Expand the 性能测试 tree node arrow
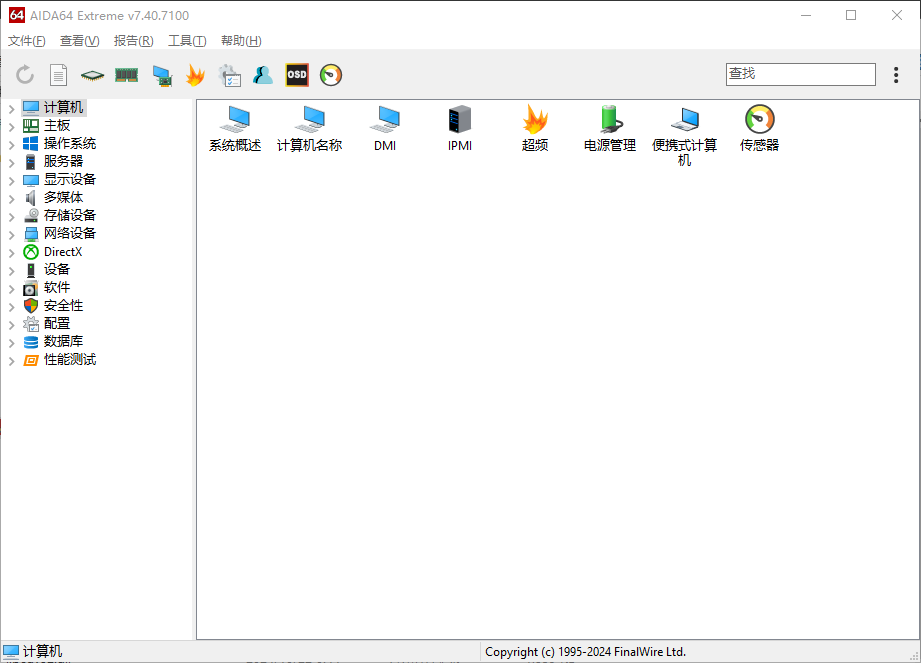Viewport: 921px width, 663px height. tap(12, 360)
